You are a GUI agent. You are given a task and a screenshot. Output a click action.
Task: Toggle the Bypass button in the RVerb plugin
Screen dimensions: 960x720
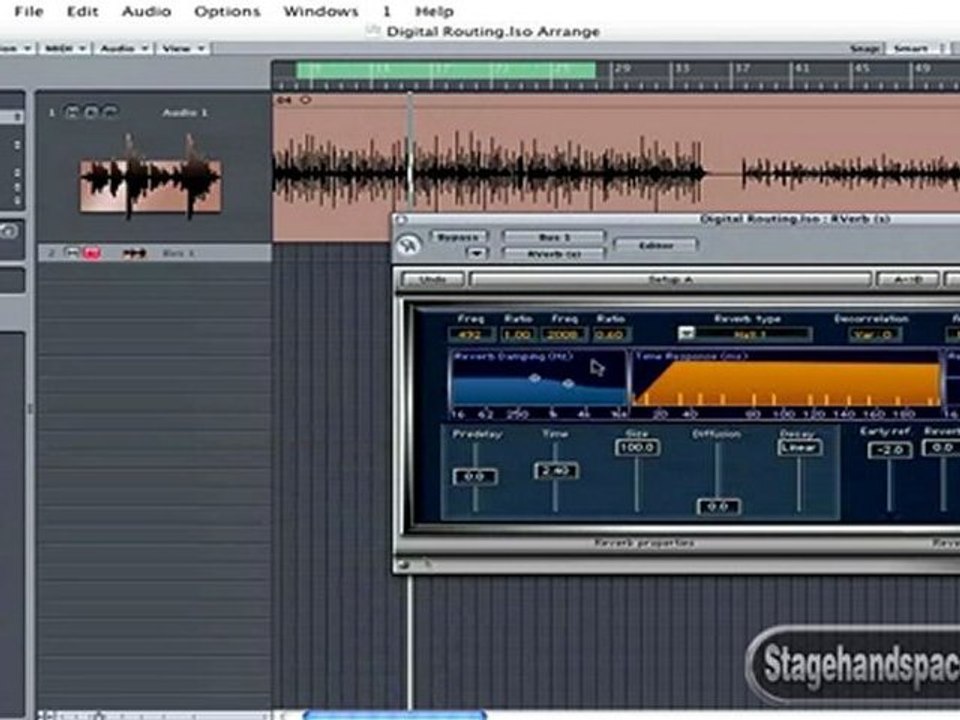pyautogui.click(x=458, y=237)
